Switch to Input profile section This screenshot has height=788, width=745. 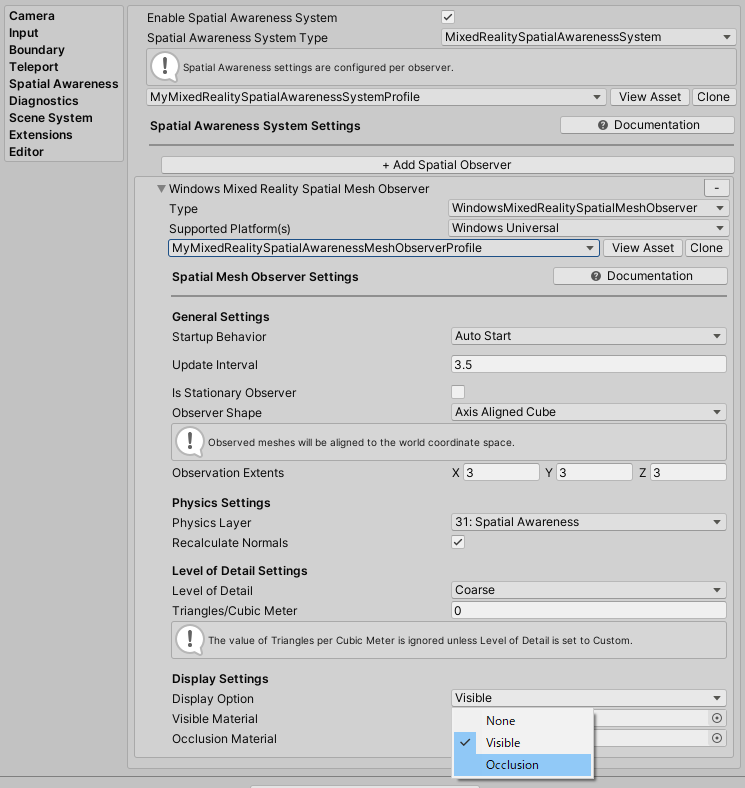coord(24,33)
